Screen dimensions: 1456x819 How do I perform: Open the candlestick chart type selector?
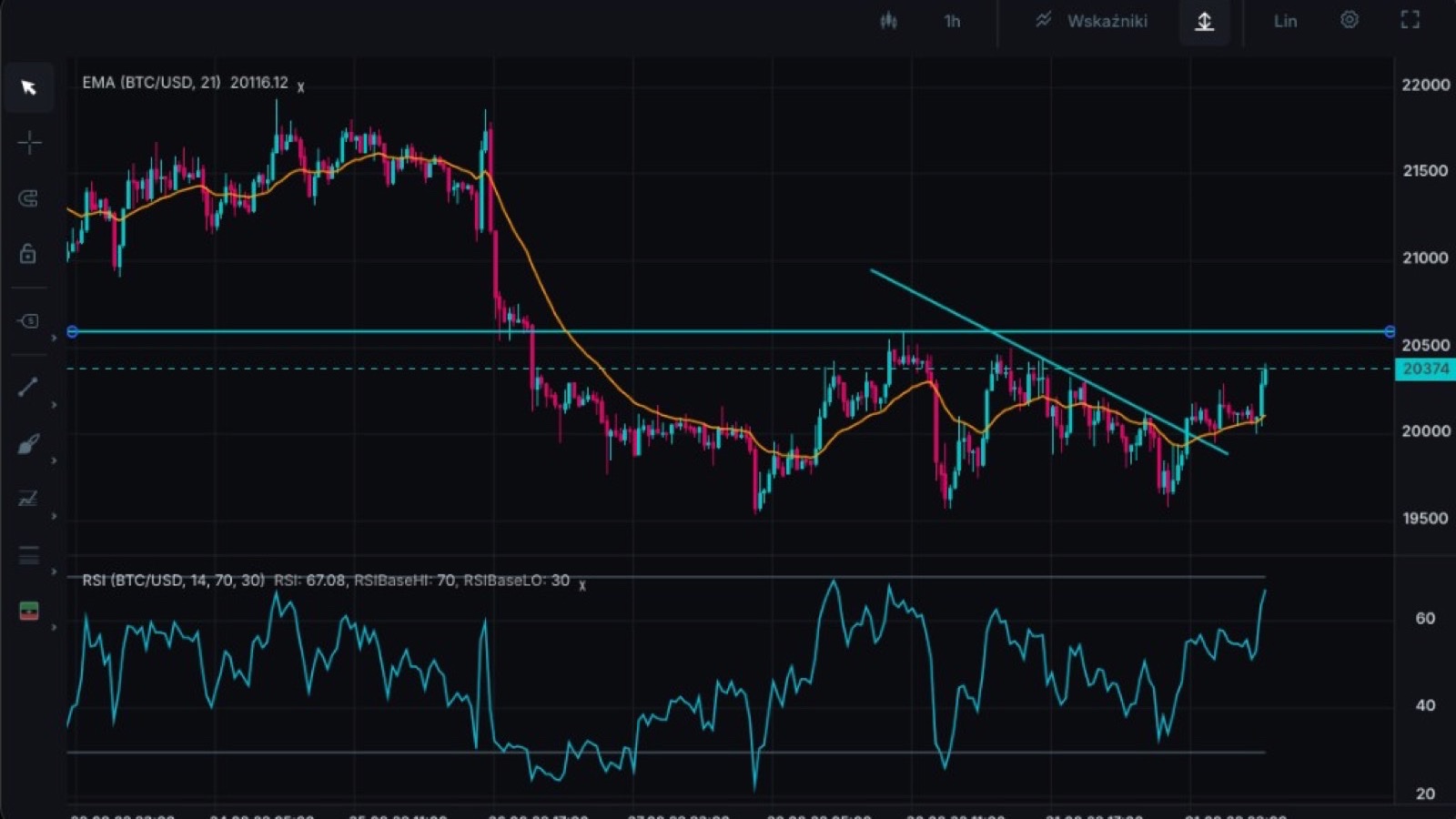point(889,21)
